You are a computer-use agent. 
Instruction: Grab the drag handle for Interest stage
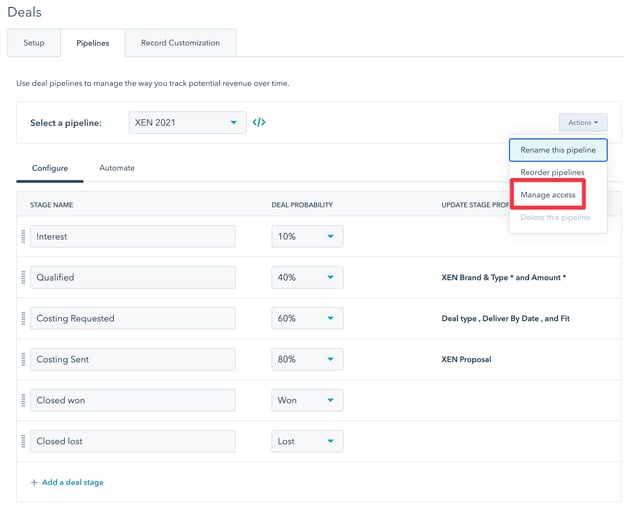[x=23, y=237]
